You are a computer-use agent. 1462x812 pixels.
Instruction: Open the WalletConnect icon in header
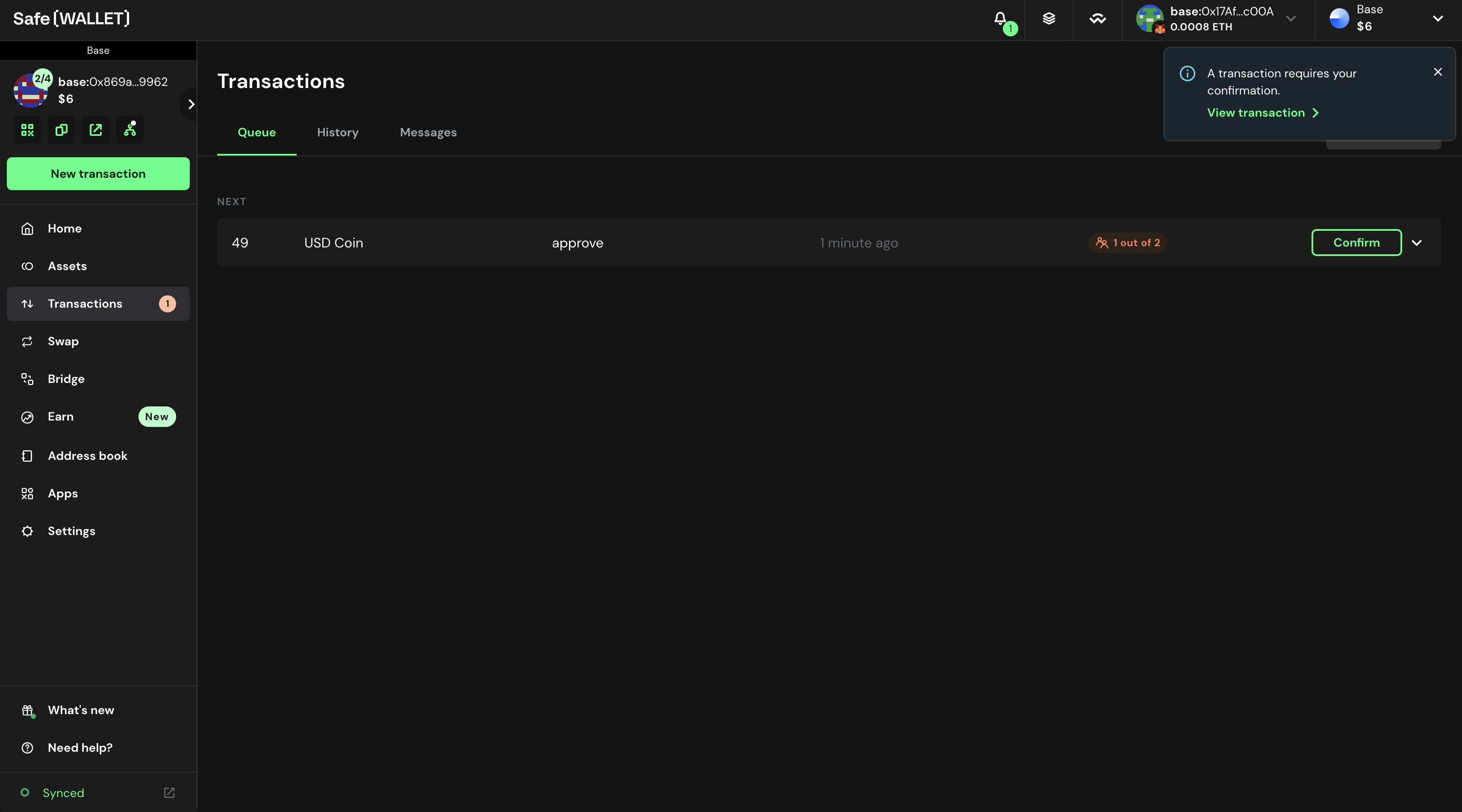coord(1097,19)
